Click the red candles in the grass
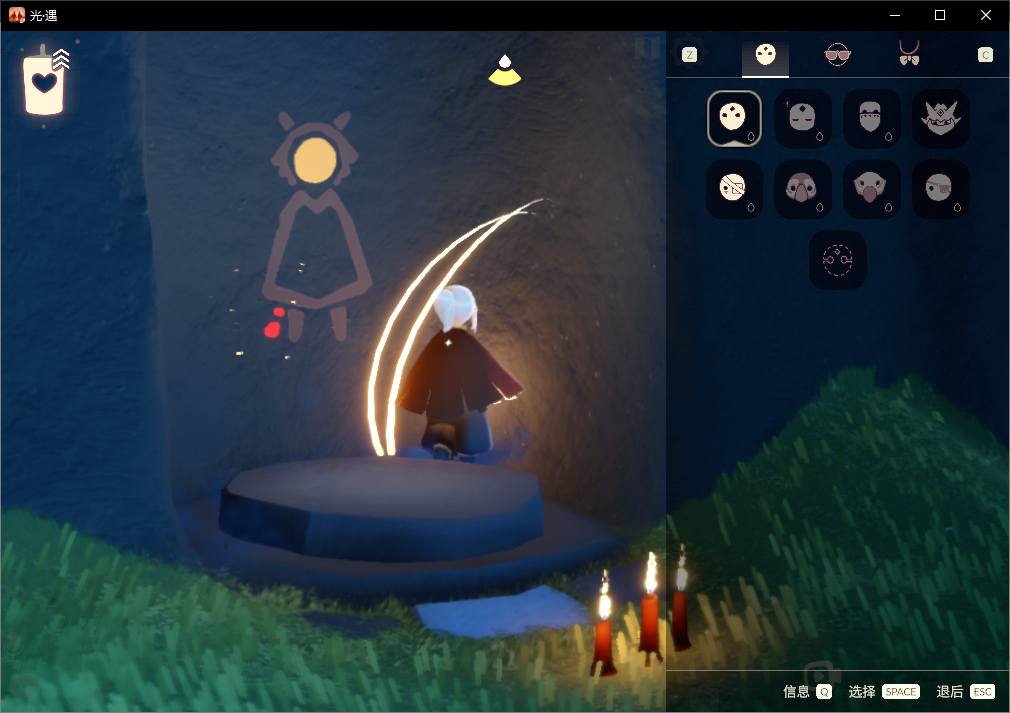Image resolution: width=1010 pixels, height=713 pixels. tap(641, 612)
